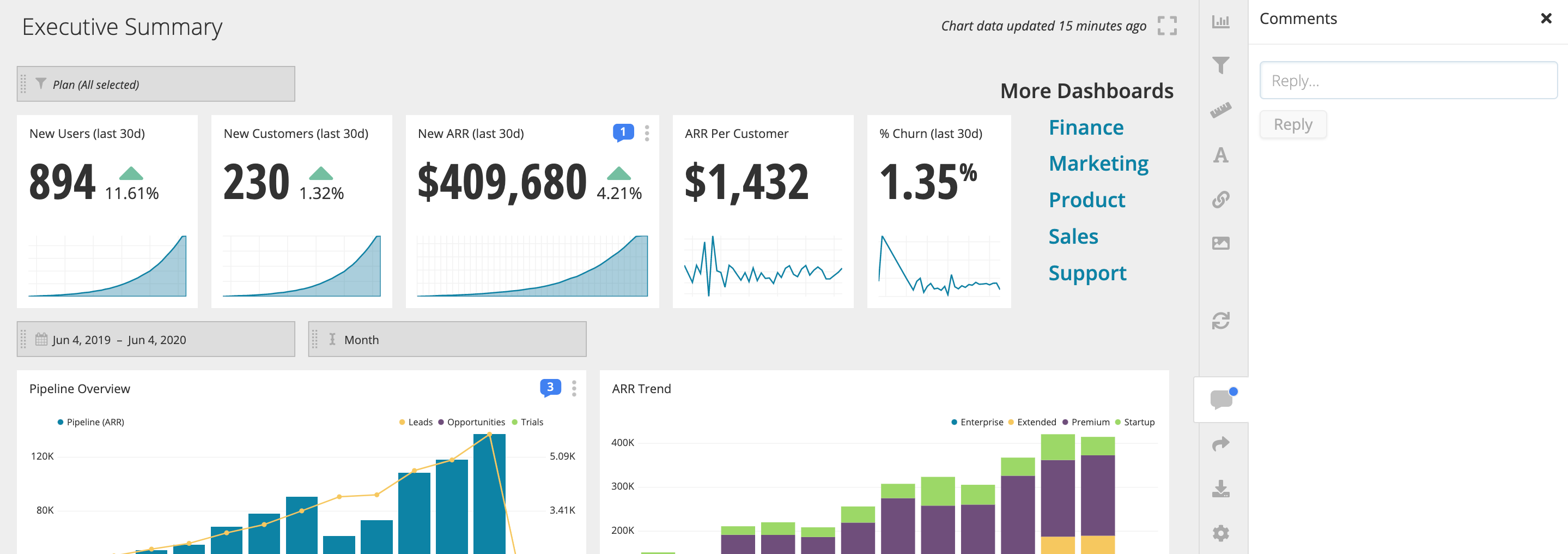This screenshot has height=554, width=1568.
Task: Click 'Chart data updated 15 minutes ago' text
Action: tap(1043, 26)
